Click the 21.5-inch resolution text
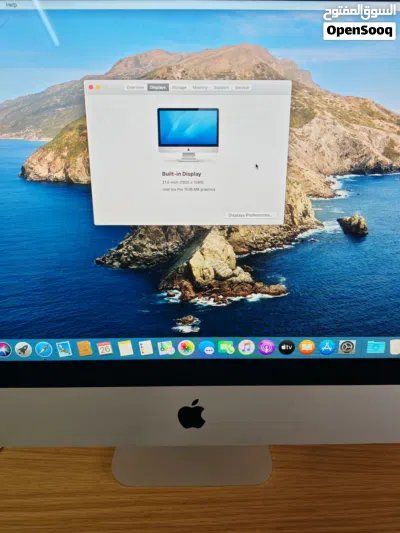Image resolution: width=400 pixels, height=533 pixels. click(x=183, y=182)
